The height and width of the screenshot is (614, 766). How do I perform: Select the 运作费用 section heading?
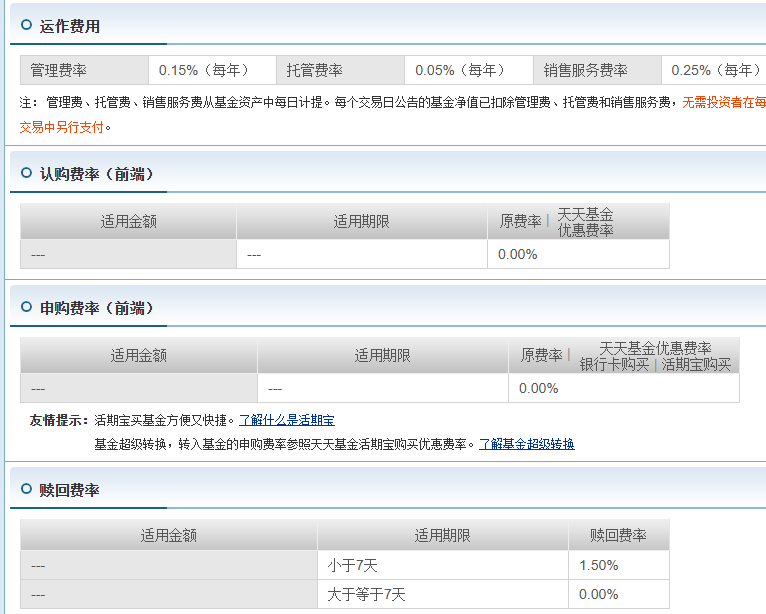[69, 26]
